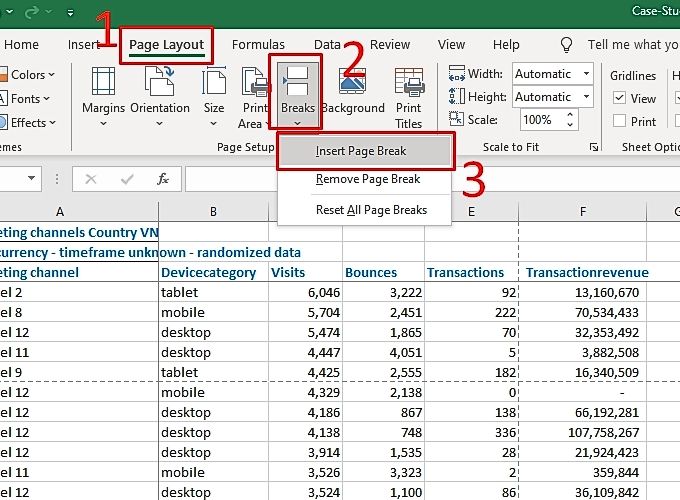Toggle Gridlines View checkbox

pos(619,98)
